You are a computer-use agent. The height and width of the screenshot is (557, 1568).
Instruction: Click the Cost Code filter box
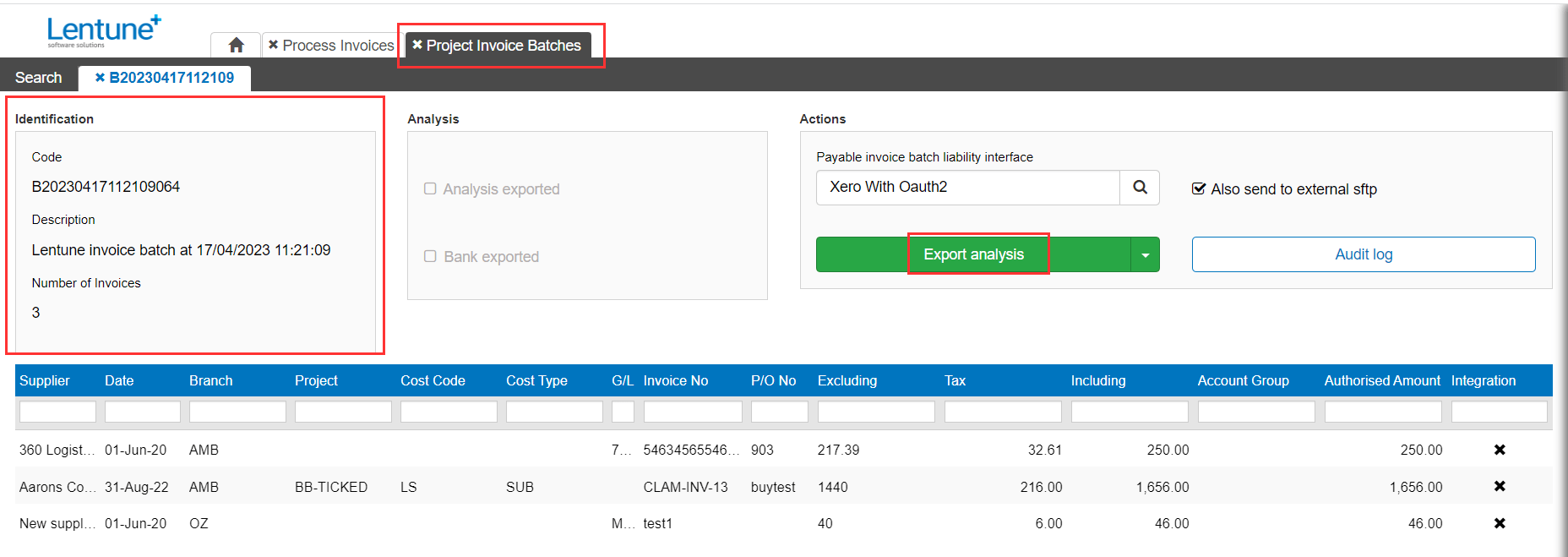tap(449, 412)
